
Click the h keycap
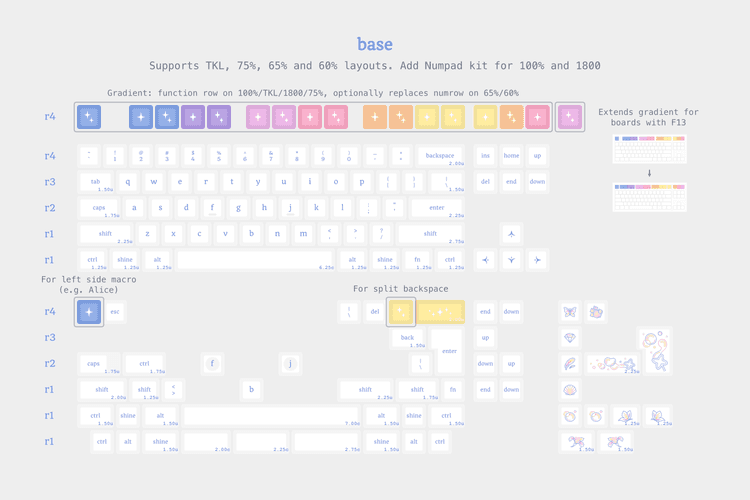[x=264, y=208]
